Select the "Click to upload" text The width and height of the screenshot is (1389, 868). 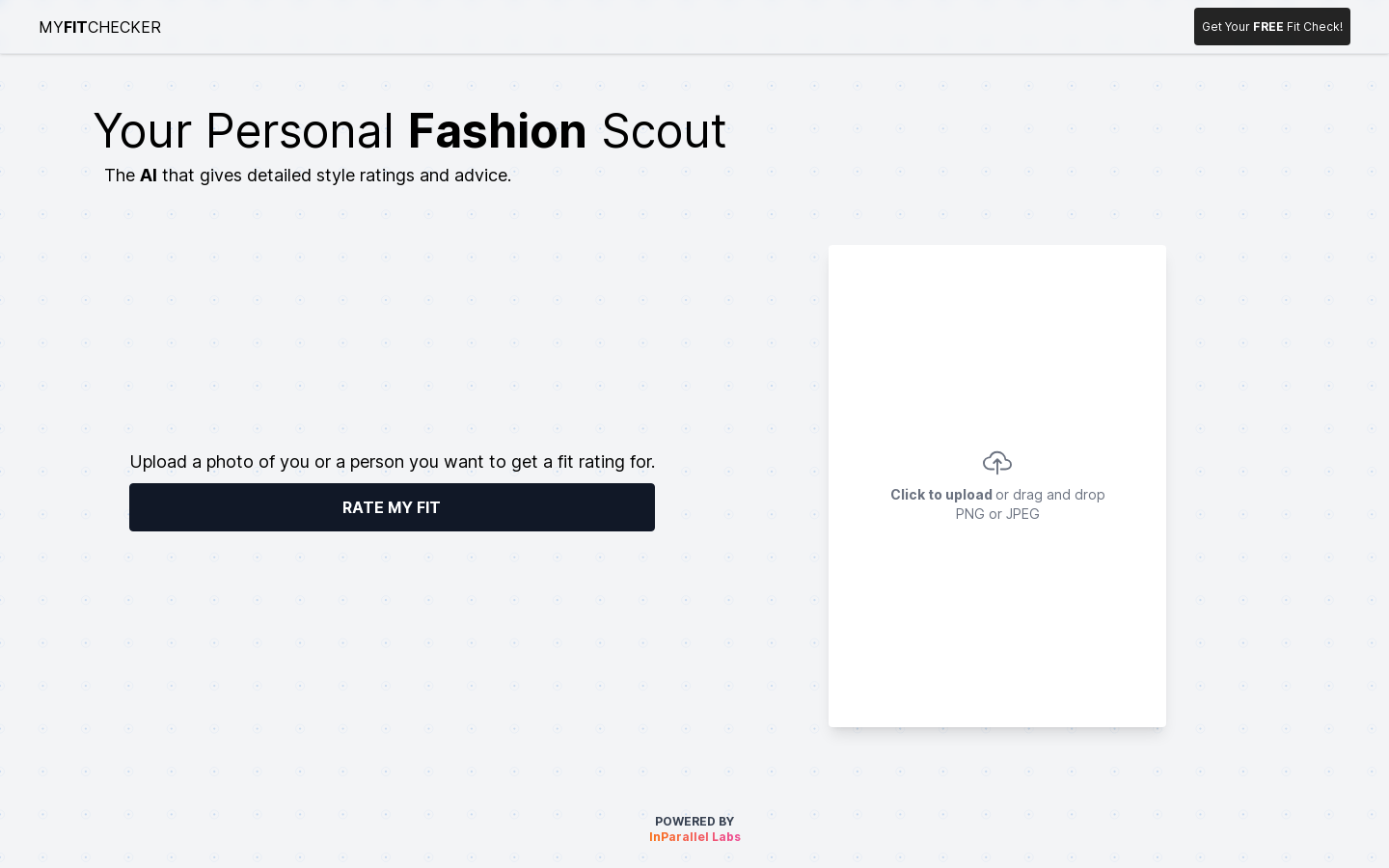940,495
